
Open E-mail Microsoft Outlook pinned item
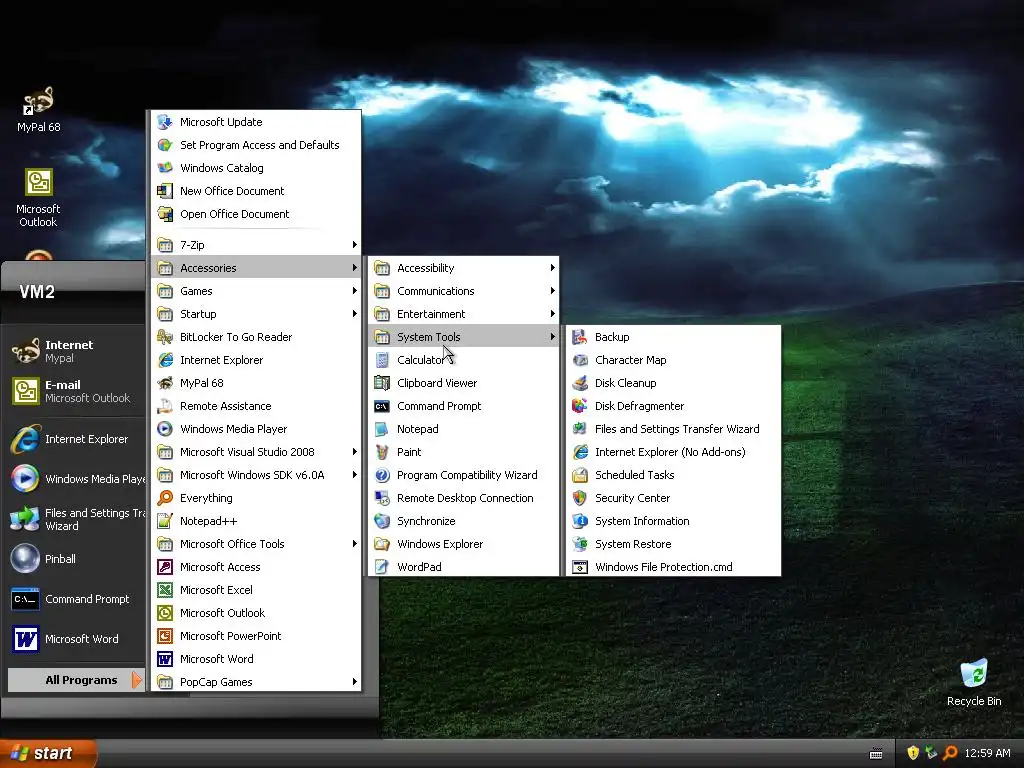tap(74, 391)
